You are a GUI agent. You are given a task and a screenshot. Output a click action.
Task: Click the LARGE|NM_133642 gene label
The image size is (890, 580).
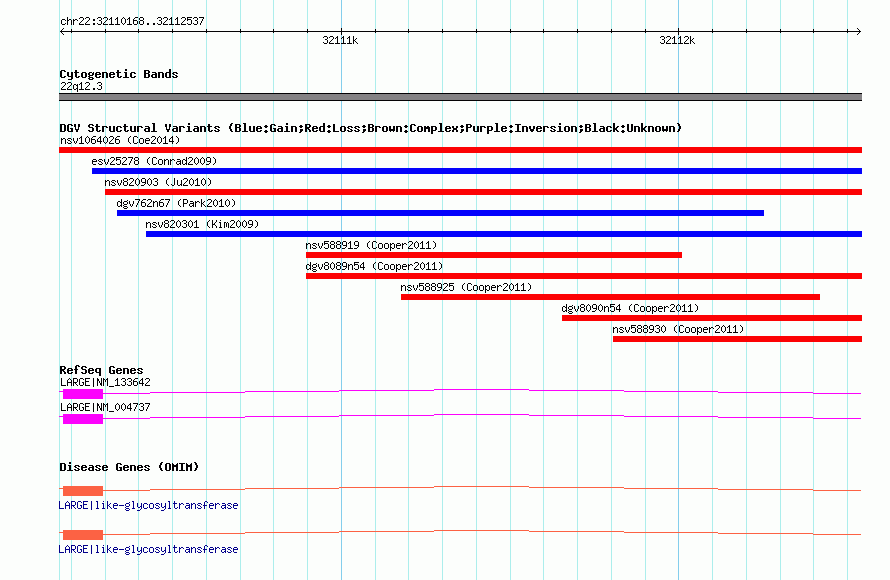coord(105,383)
